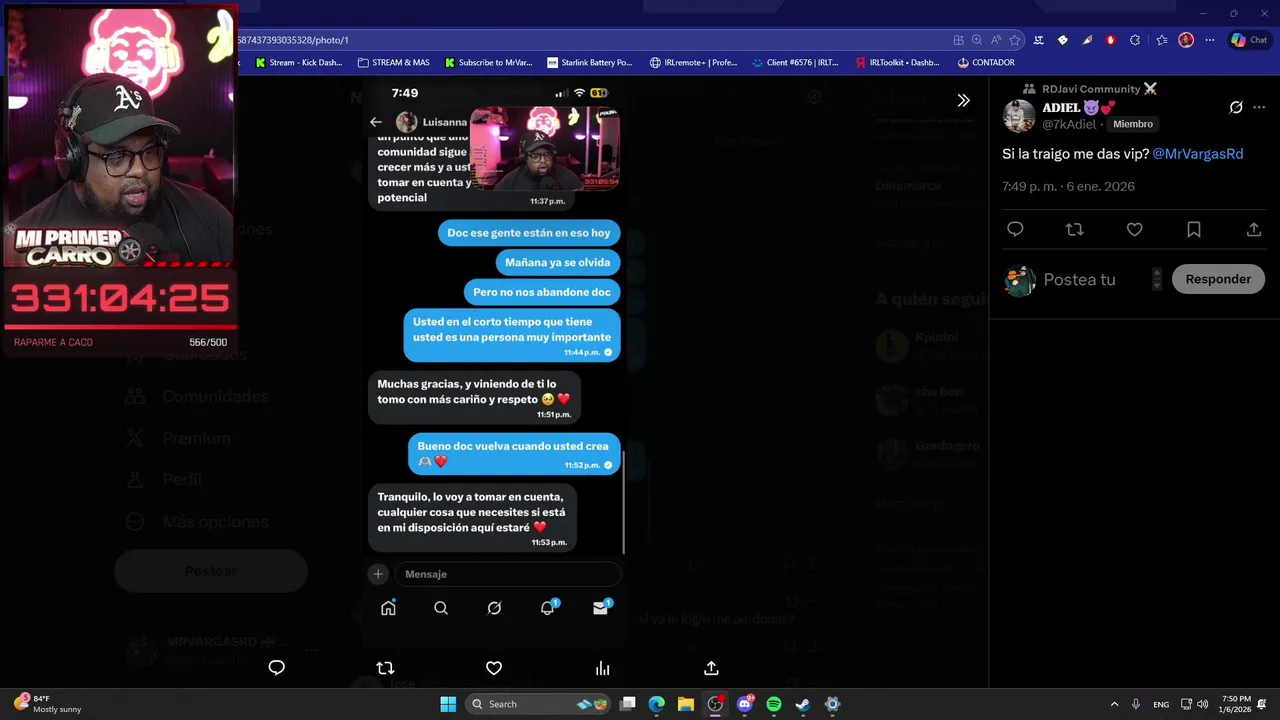This screenshot has height=720, width=1280.
Task: Bookmark ADIEL's post
Action: tap(1194, 229)
